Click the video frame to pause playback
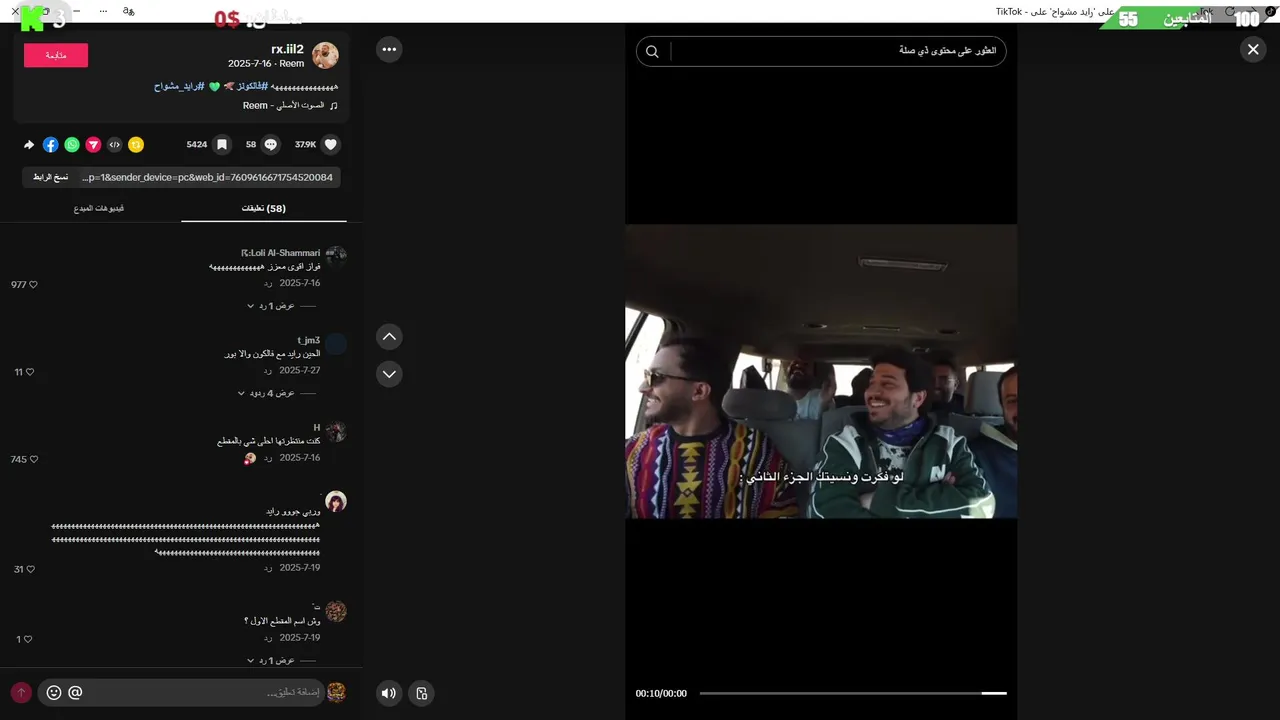The width and height of the screenshot is (1280, 720). point(821,371)
